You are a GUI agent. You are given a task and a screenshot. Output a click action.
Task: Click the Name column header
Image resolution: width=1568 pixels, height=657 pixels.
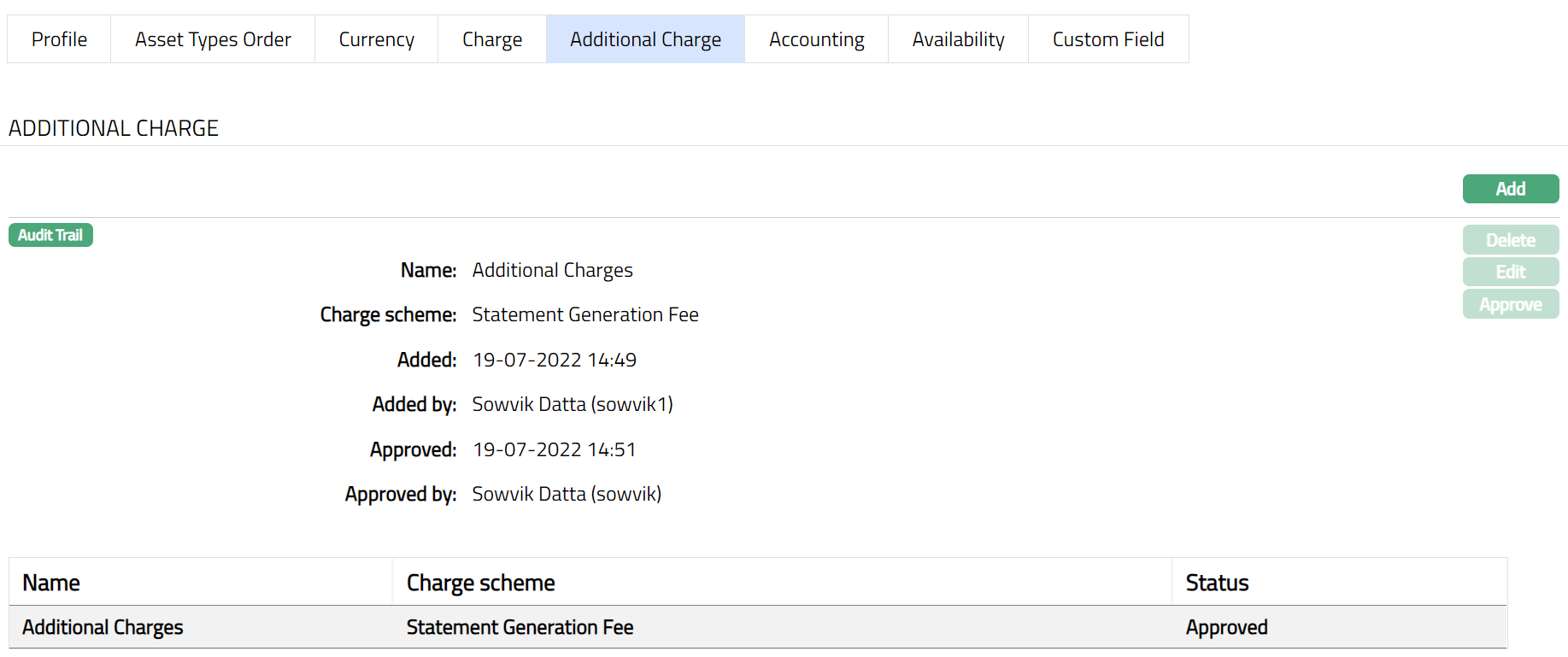point(51,583)
